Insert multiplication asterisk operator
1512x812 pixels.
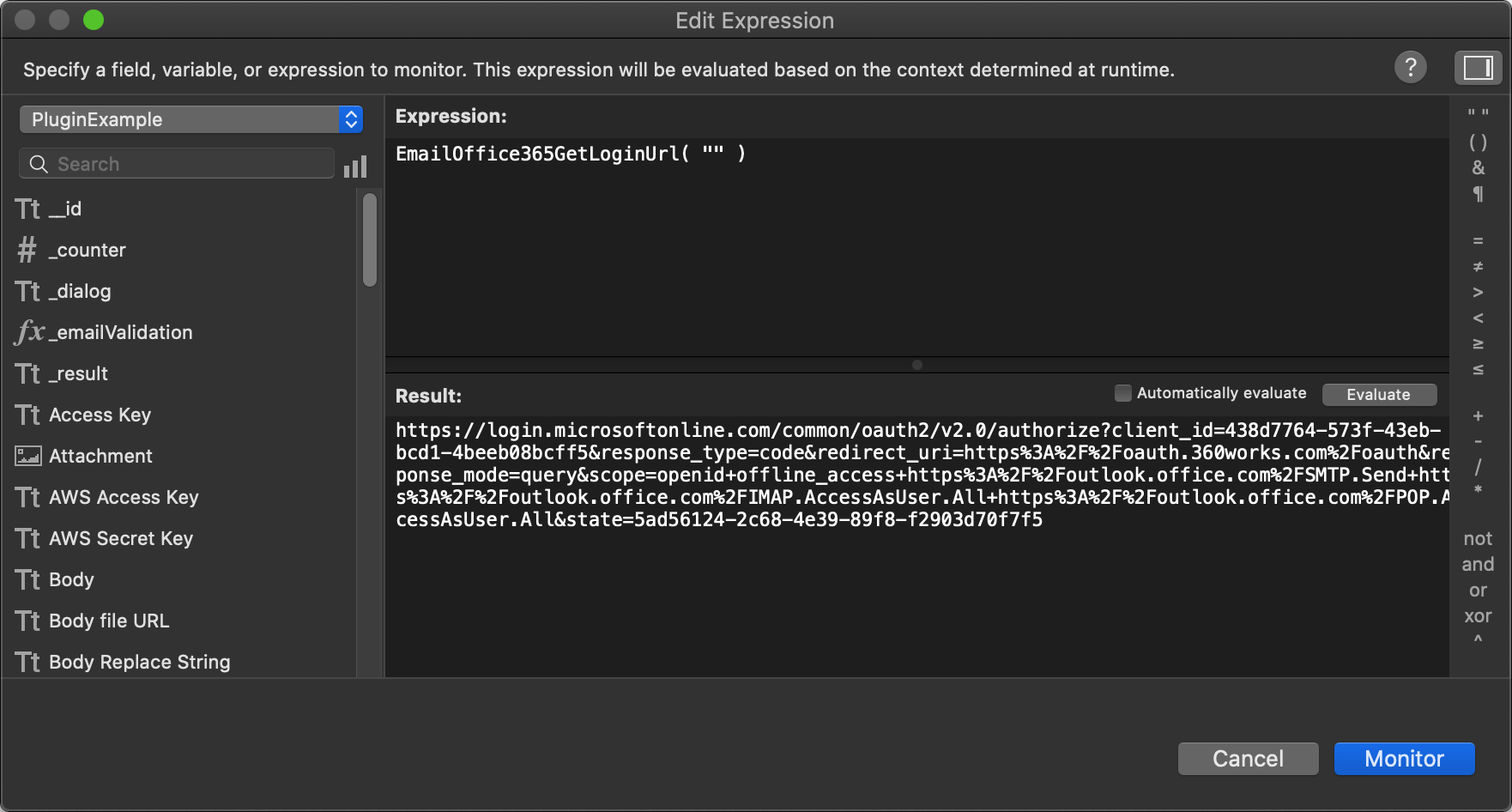[1478, 491]
